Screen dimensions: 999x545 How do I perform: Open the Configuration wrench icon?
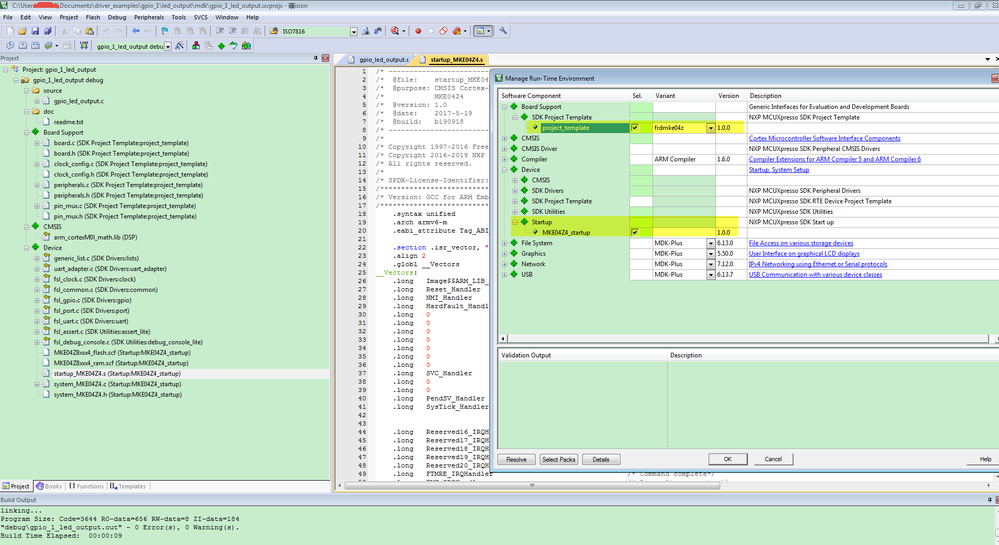pyautogui.click(x=503, y=32)
